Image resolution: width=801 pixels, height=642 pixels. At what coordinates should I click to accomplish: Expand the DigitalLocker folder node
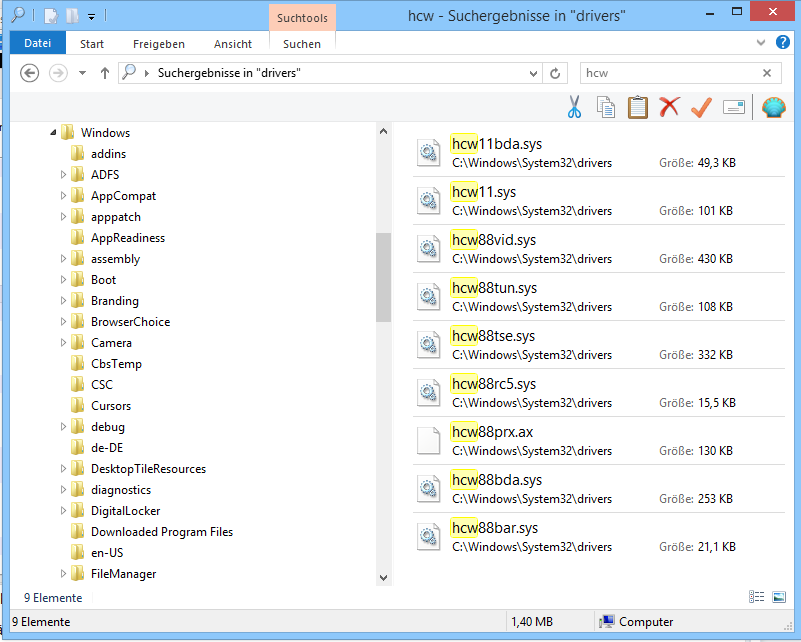[63, 511]
